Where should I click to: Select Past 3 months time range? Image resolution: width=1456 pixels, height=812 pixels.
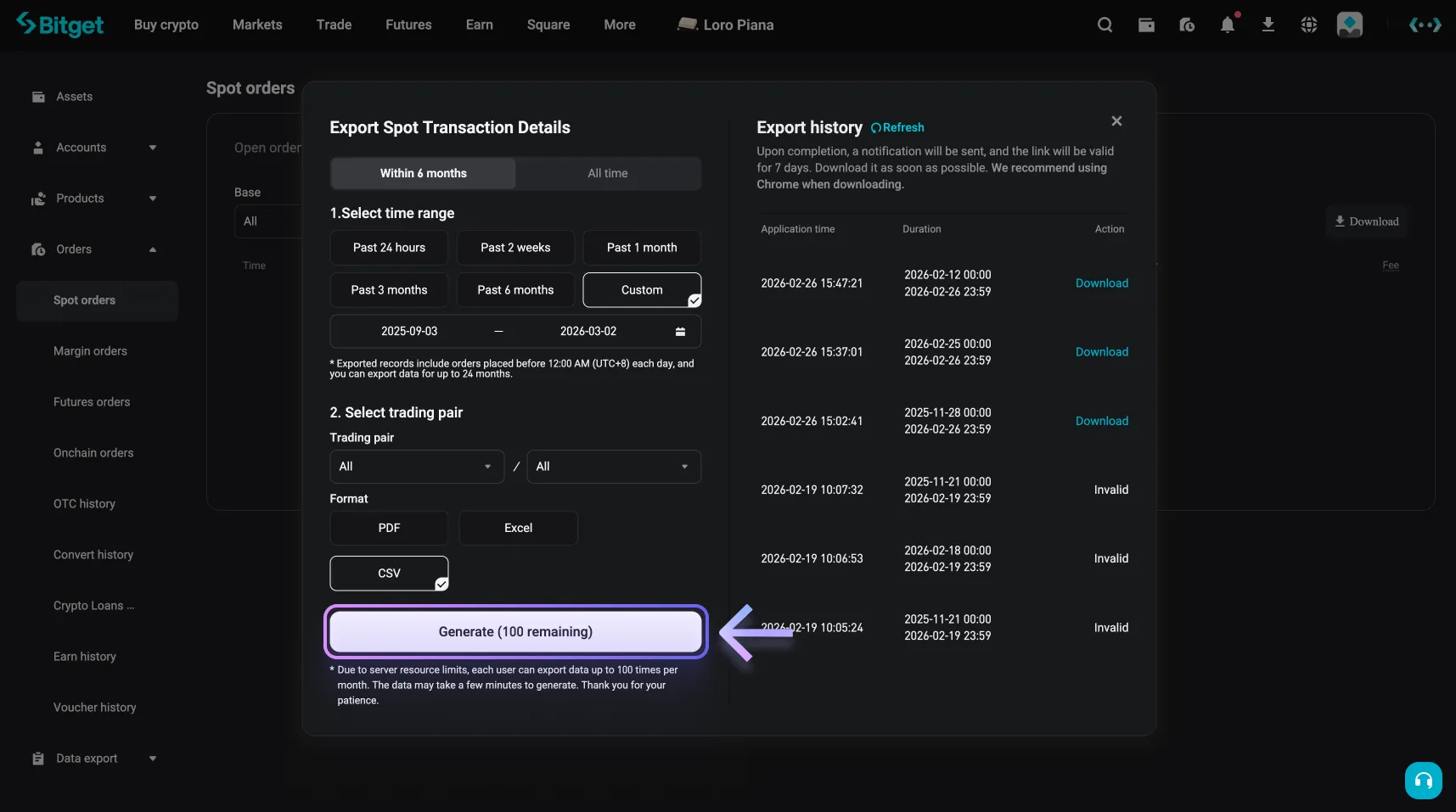click(389, 290)
